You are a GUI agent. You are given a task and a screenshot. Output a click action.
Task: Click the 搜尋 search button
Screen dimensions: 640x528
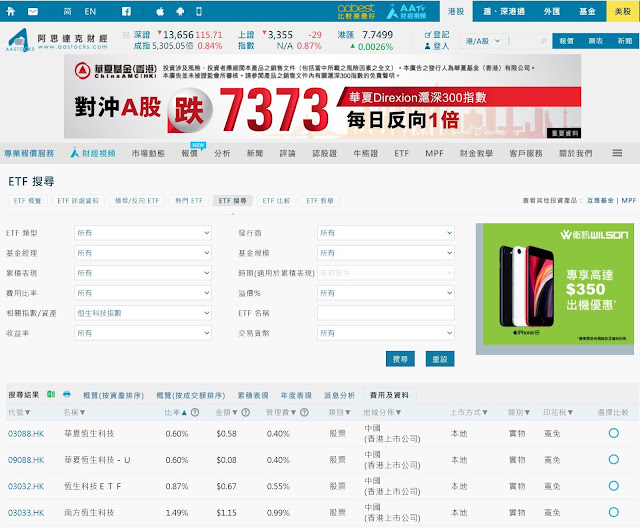tap(400, 359)
